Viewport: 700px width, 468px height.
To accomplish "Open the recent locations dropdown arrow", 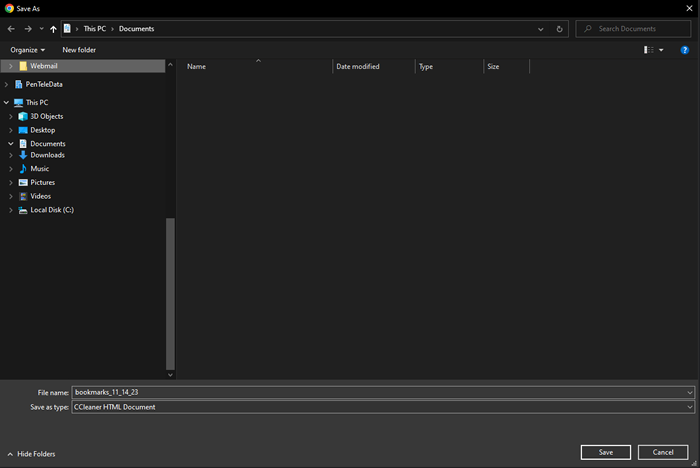I will point(42,29).
